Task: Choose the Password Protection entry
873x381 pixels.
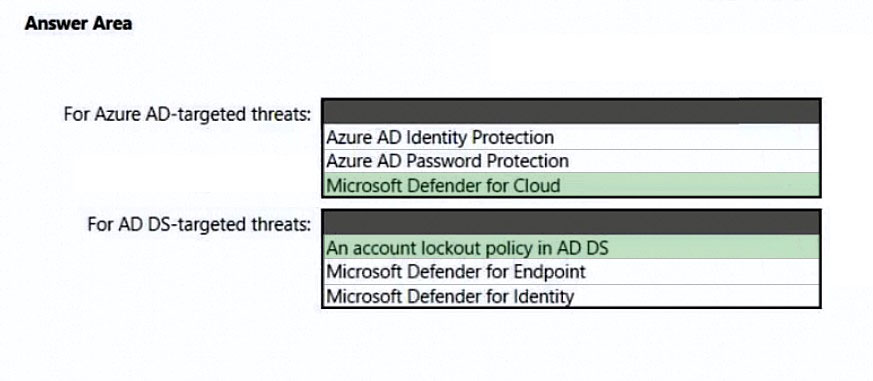Action: (x=571, y=161)
